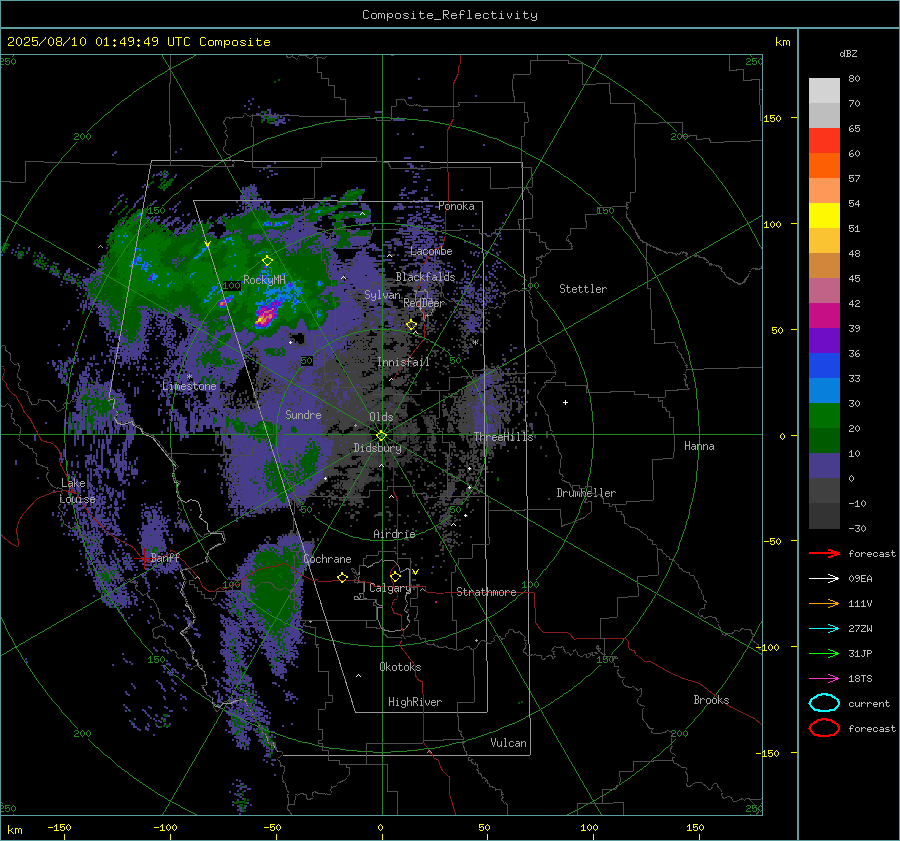The width and height of the screenshot is (900, 841).
Task: Click the Drumheller town label
Action: click(x=586, y=493)
